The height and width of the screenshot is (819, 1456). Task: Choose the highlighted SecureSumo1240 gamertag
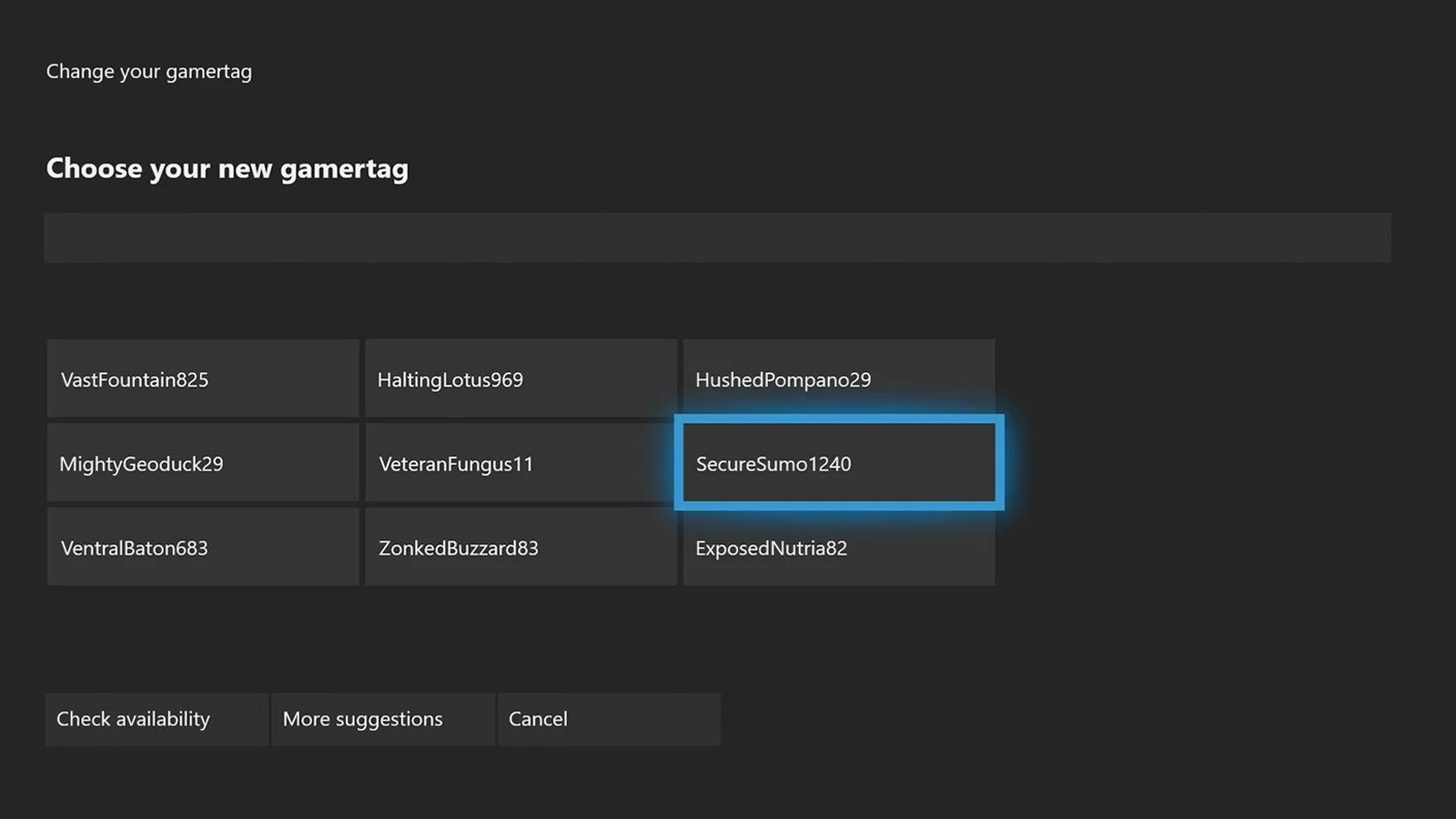[x=837, y=462]
